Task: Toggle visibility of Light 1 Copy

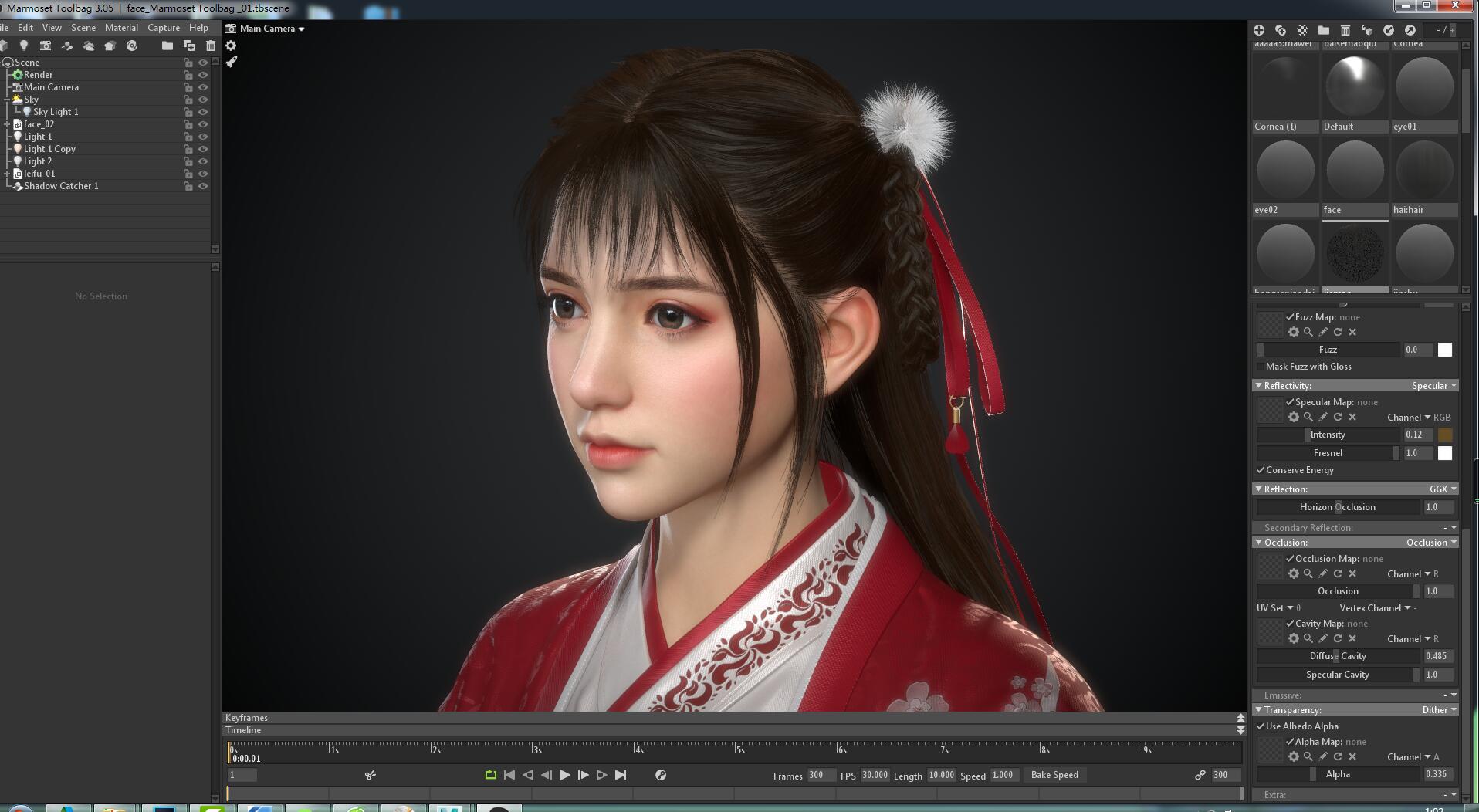Action: pyautogui.click(x=203, y=149)
